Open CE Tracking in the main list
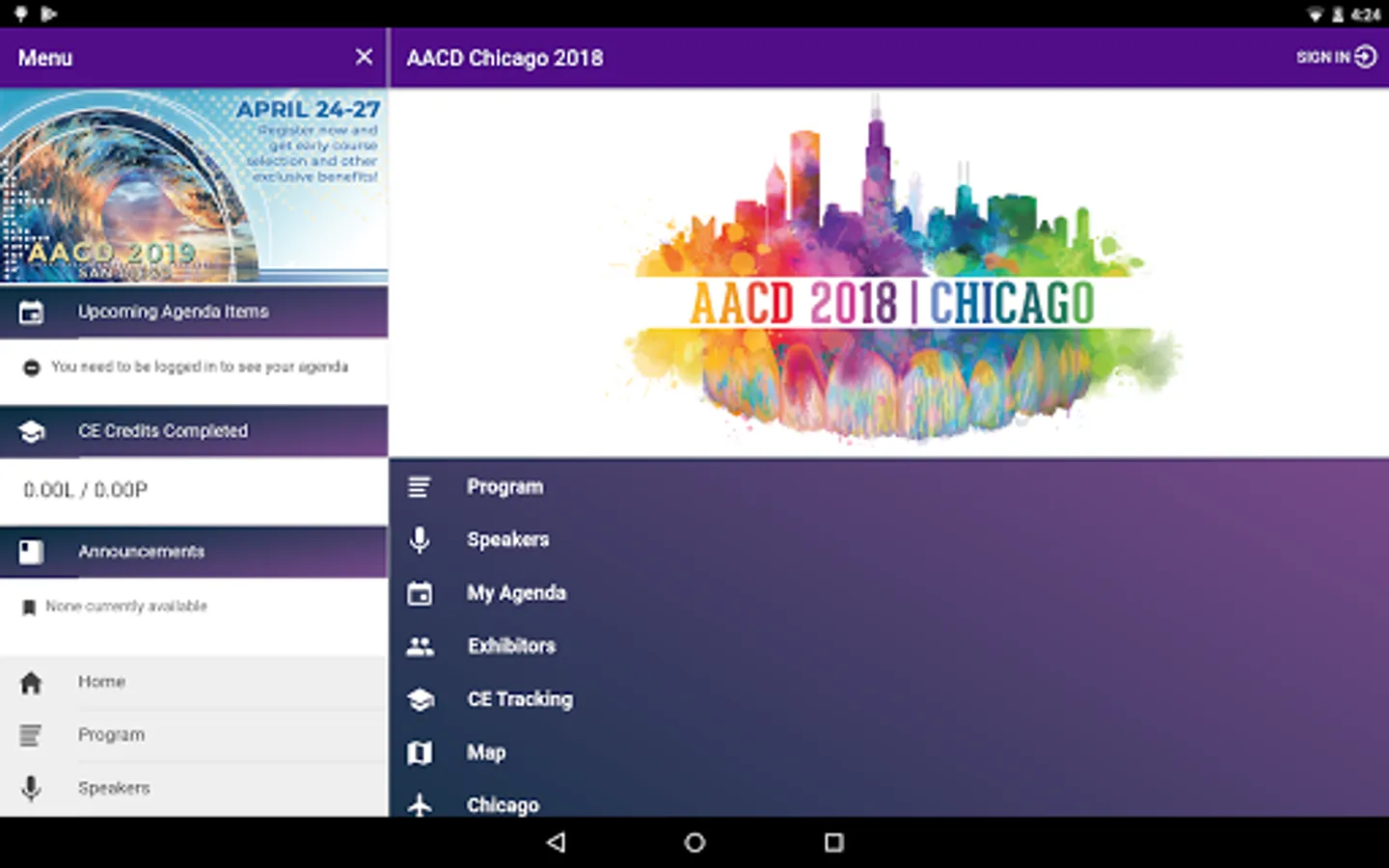Image resolution: width=1389 pixels, height=868 pixels. tap(888, 699)
